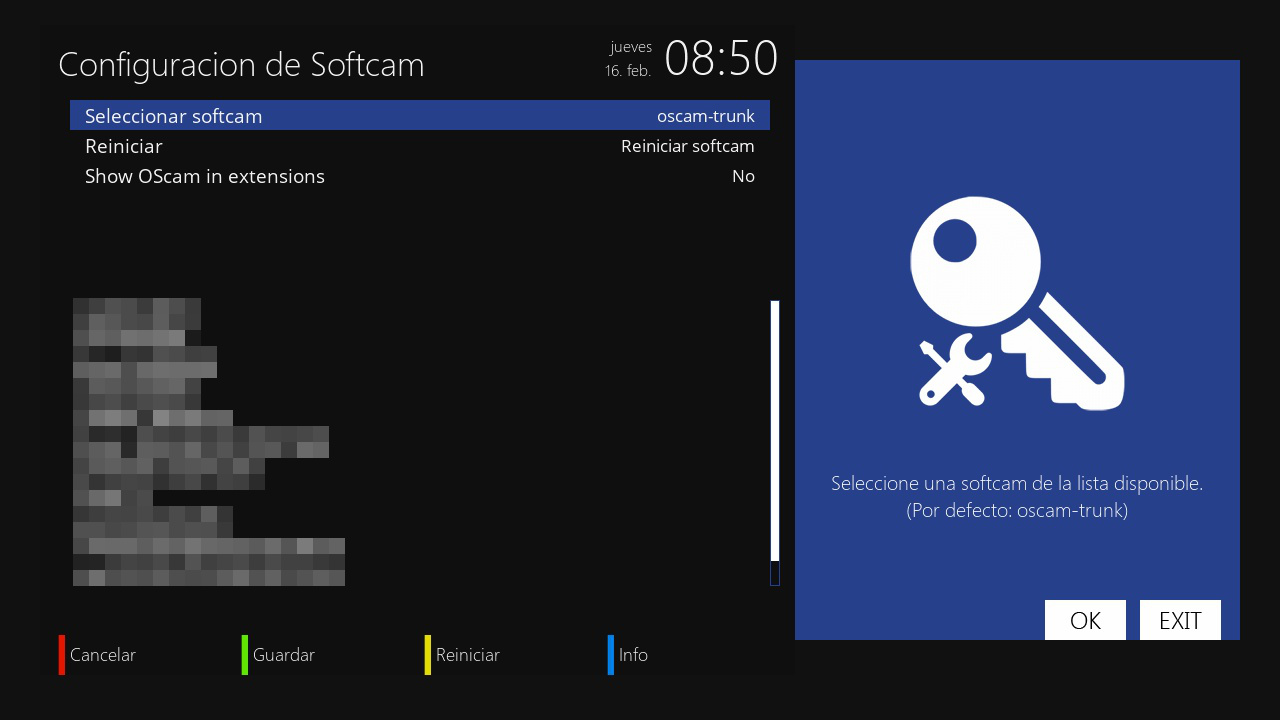Click the Cancelar text at bottom
Viewport: 1280px width, 720px height.
[x=102, y=655]
